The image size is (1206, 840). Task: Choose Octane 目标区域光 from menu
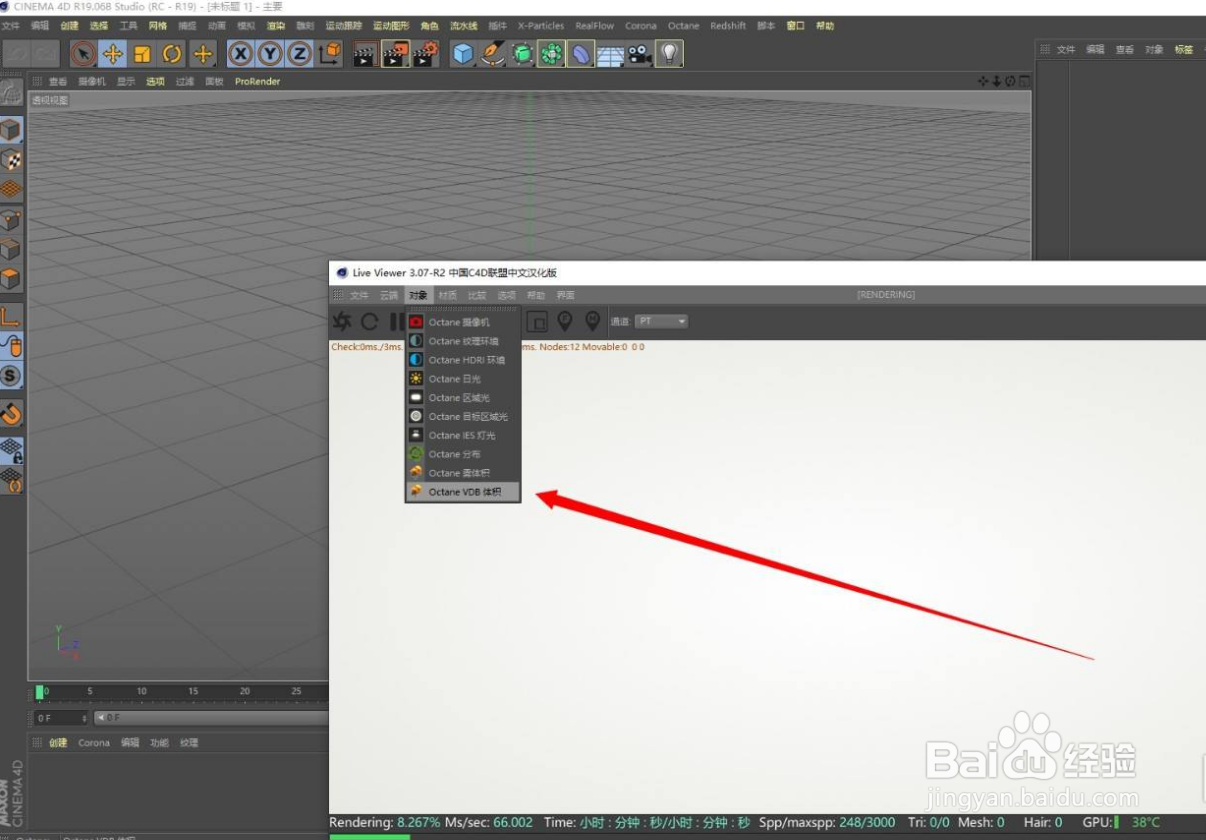[x=463, y=416]
